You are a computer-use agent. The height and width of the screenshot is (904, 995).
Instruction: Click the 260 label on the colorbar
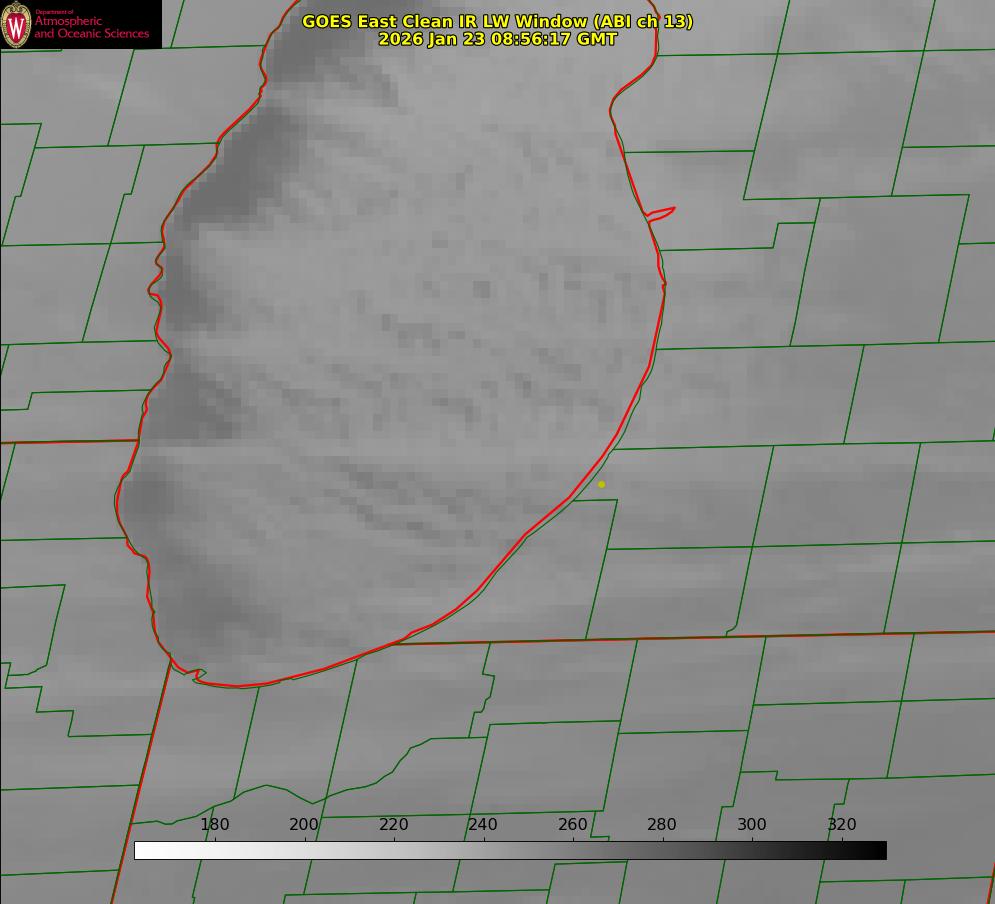click(572, 824)
